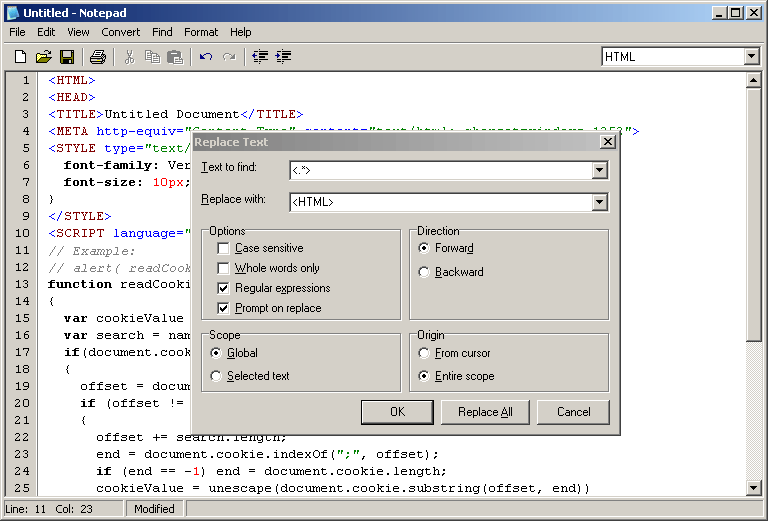Click the editor scrollbar down arrow
This screenshot has height=521, width=768.
(753, 488)
